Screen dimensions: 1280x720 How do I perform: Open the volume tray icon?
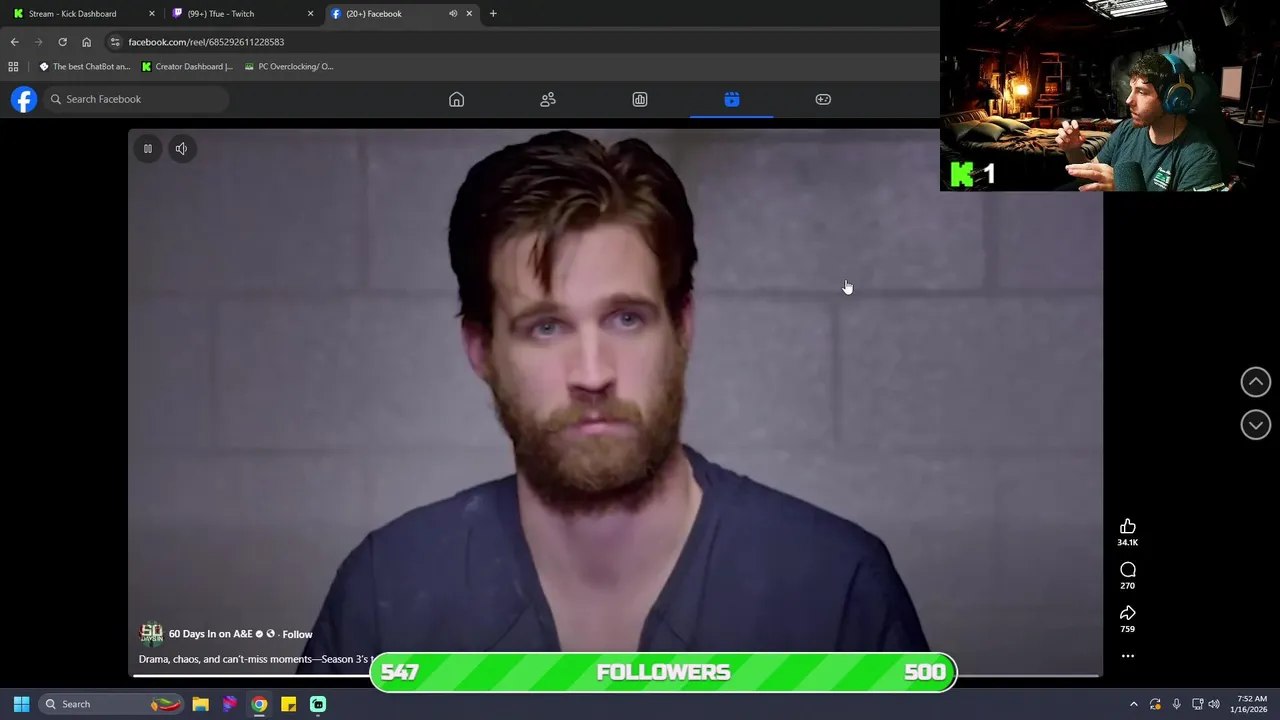[1214, 704]
